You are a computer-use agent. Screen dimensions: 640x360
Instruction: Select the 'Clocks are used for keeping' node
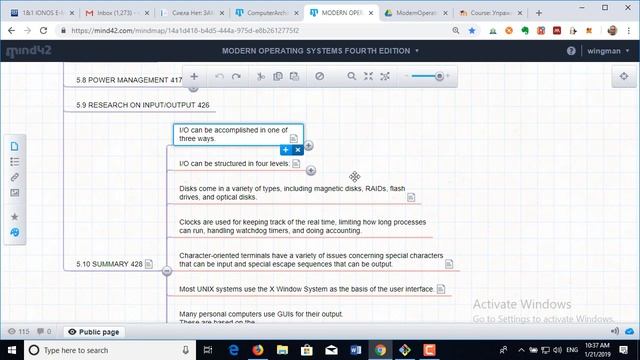click(302, 226)
